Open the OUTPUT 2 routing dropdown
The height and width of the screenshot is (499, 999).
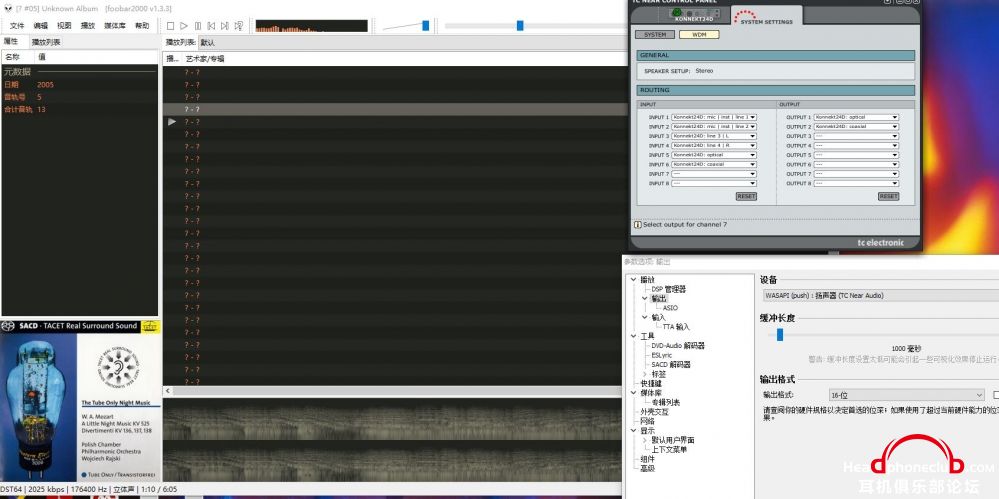(856, 127)
